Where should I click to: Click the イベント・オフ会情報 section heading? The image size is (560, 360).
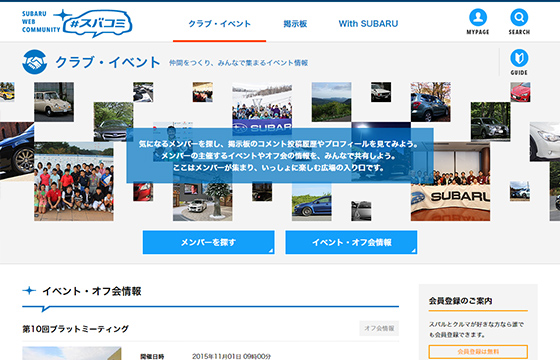click(92, 291)
